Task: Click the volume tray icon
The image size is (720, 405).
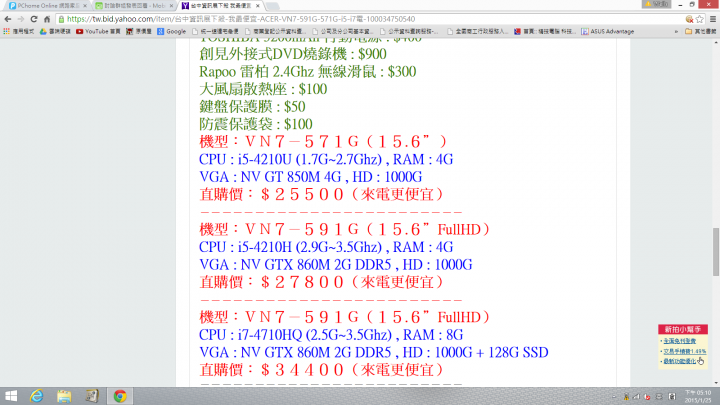Action: [647, 396]
